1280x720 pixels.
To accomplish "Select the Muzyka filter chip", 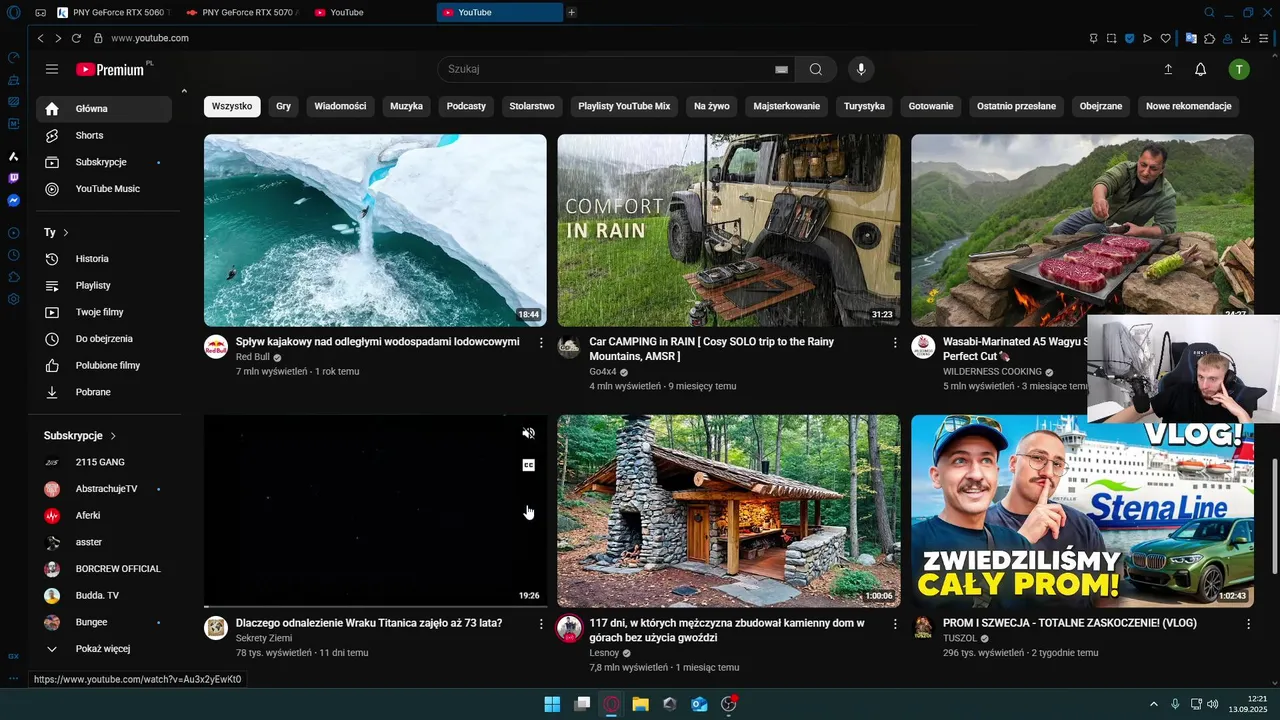I will click(x=406, y=106).
